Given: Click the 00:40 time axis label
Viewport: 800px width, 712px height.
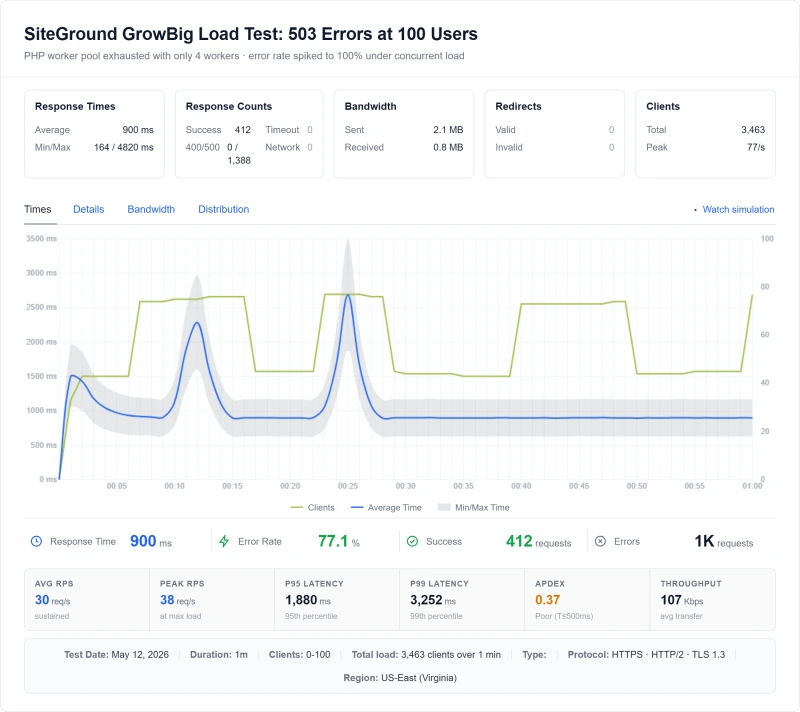Looking at the screenshot, I should tap(521, 486).
